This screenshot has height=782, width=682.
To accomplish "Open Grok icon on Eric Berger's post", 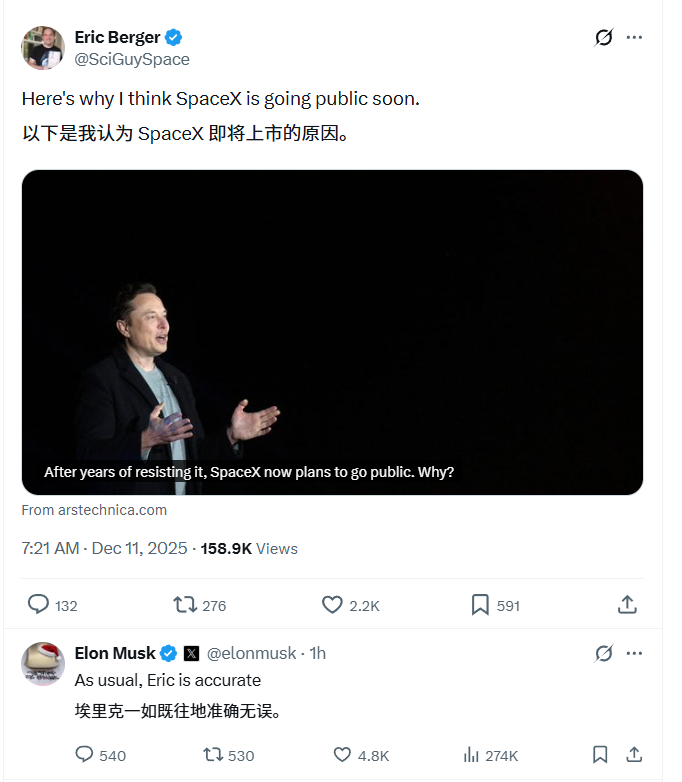I will (x=603, y=38).
